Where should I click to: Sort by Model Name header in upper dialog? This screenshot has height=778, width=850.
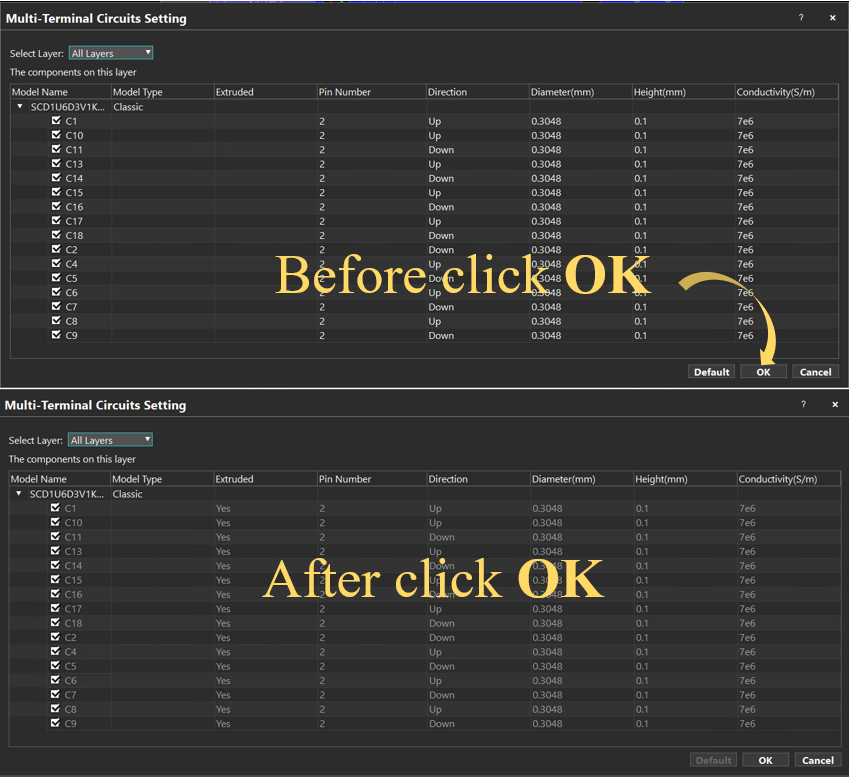[x=61, y=92]
